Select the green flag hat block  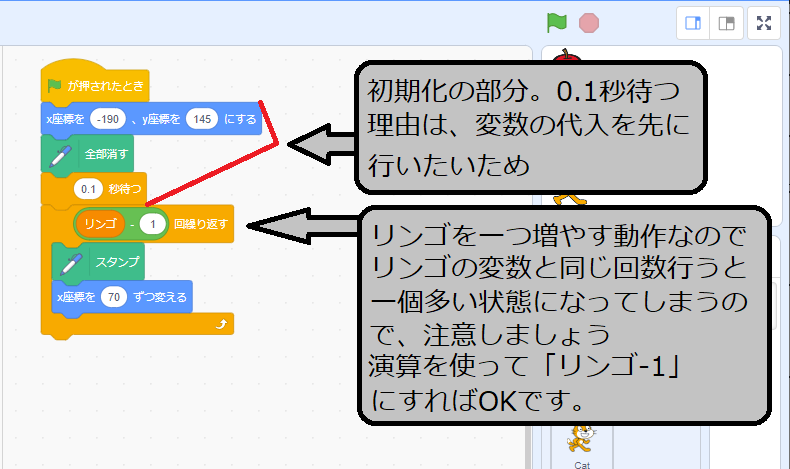click(x=95, y=83)
